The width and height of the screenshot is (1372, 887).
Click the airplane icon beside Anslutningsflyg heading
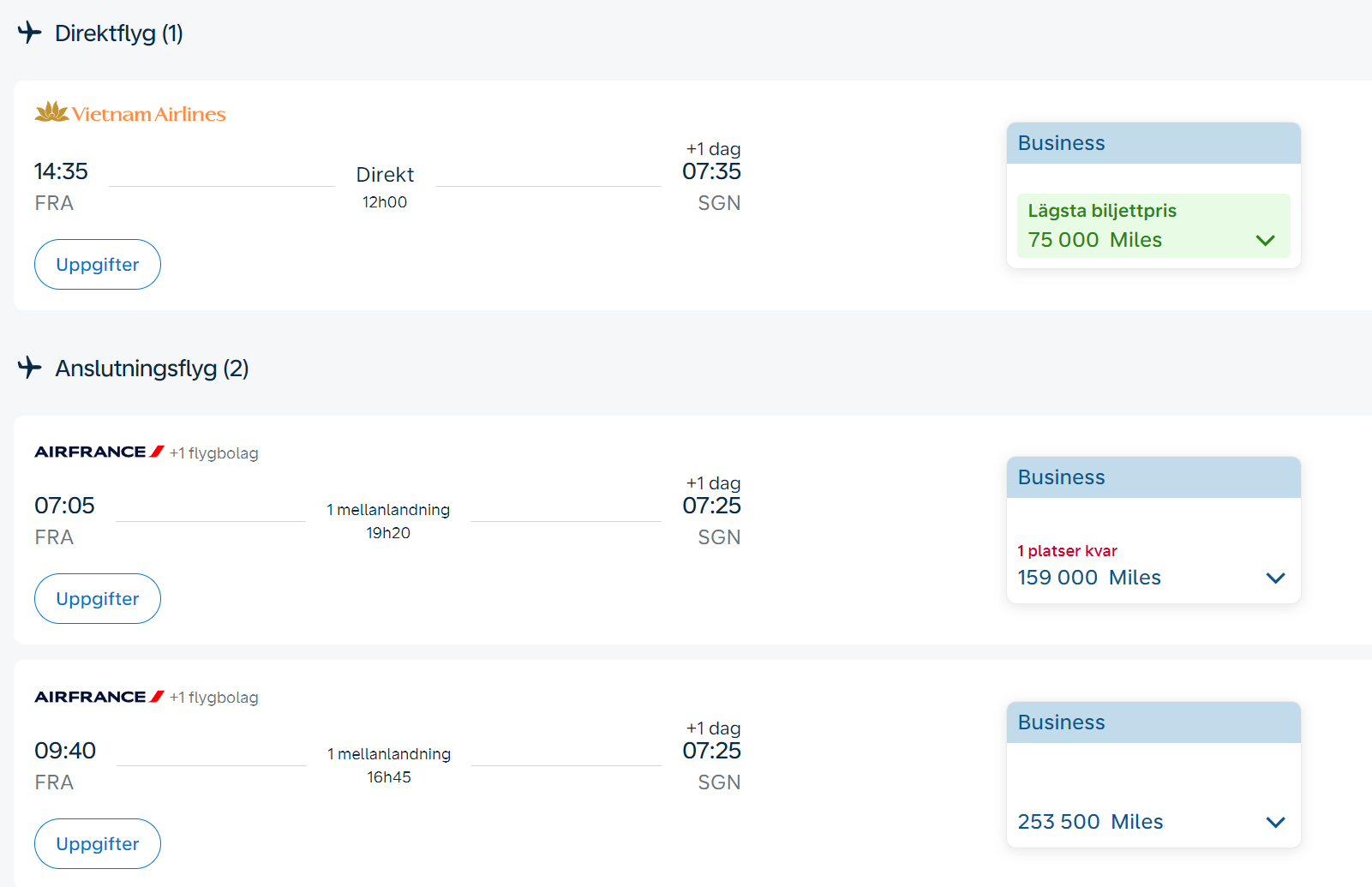click(29, 368)
